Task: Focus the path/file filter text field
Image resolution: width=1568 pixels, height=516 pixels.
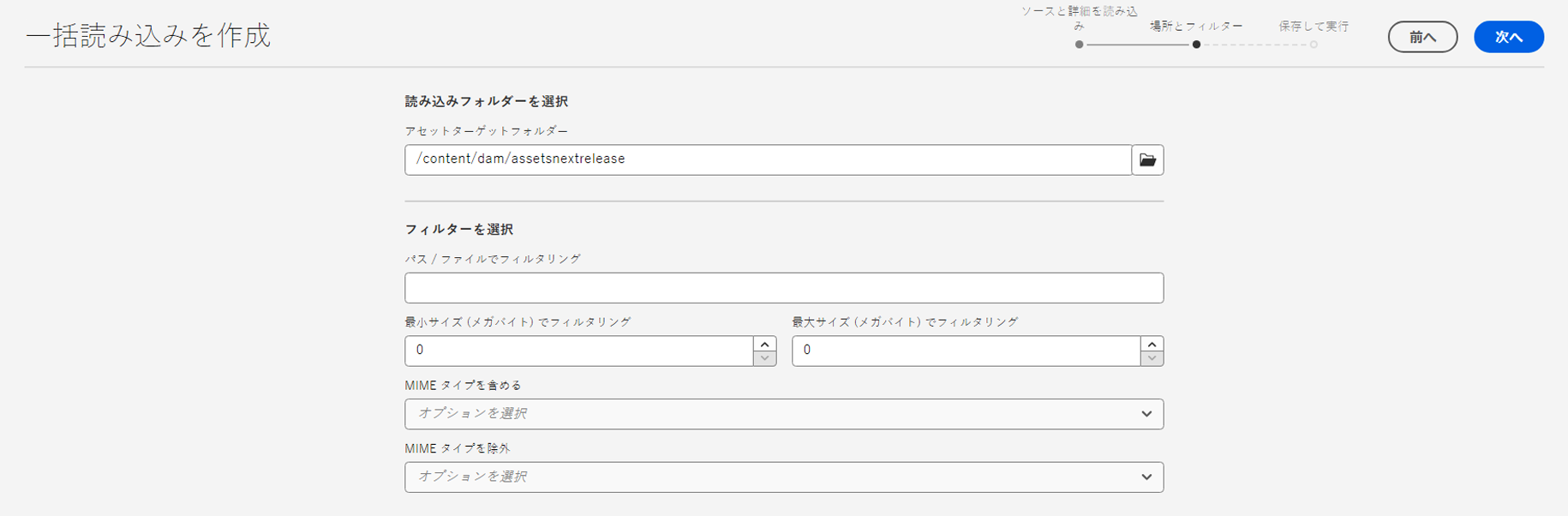Action: pyautogui.click(x=783, y=288)
